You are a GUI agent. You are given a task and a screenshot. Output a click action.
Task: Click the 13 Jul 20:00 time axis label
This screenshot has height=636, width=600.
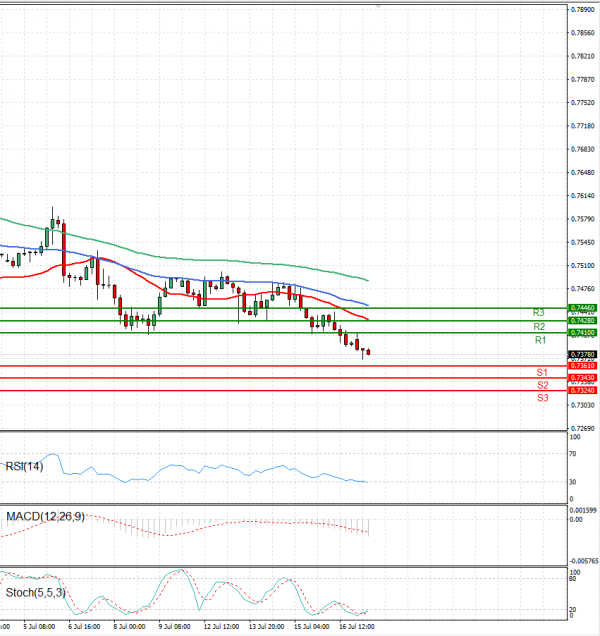point(267,627)
